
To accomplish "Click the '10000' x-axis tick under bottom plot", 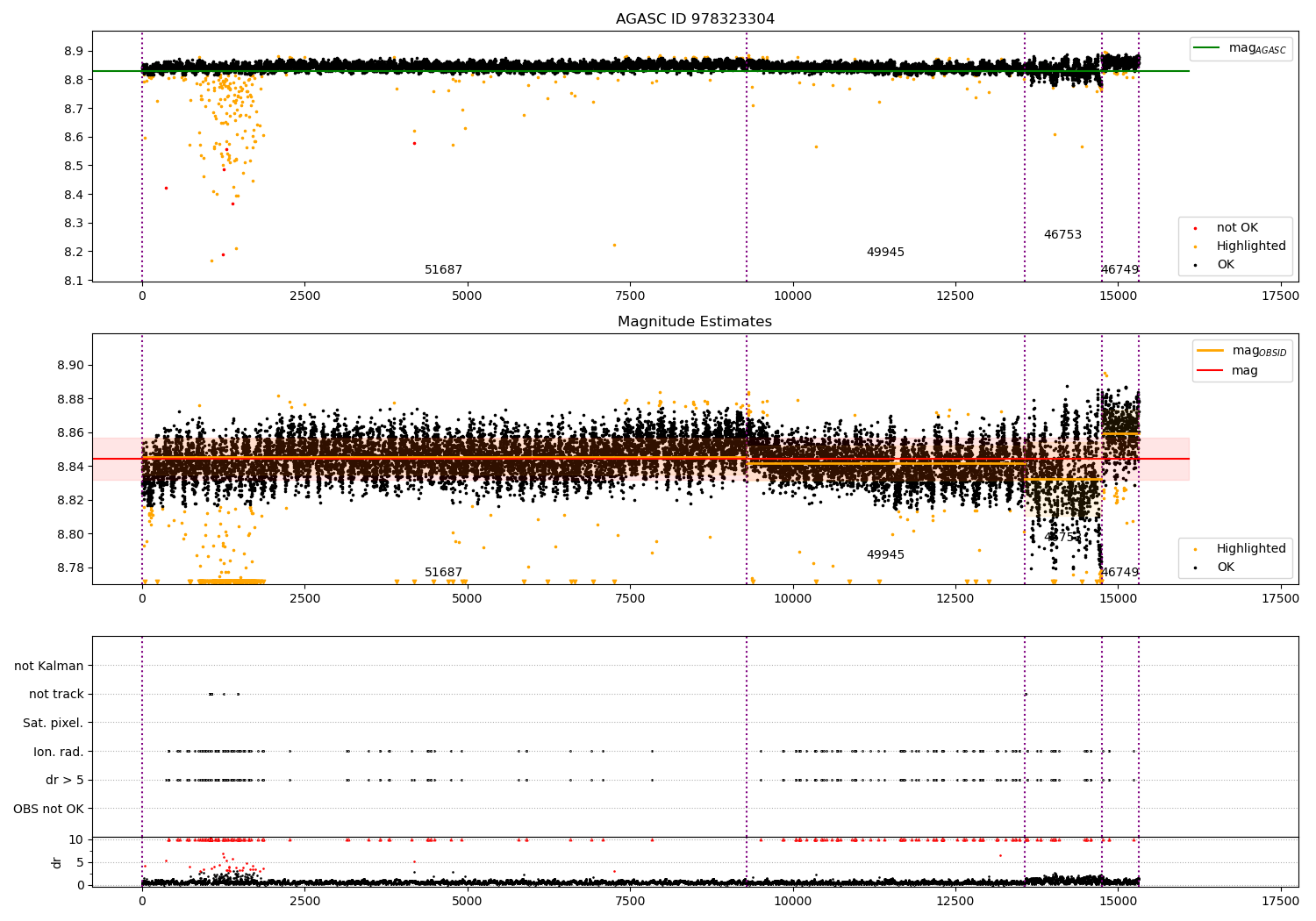I will point(792,902).
